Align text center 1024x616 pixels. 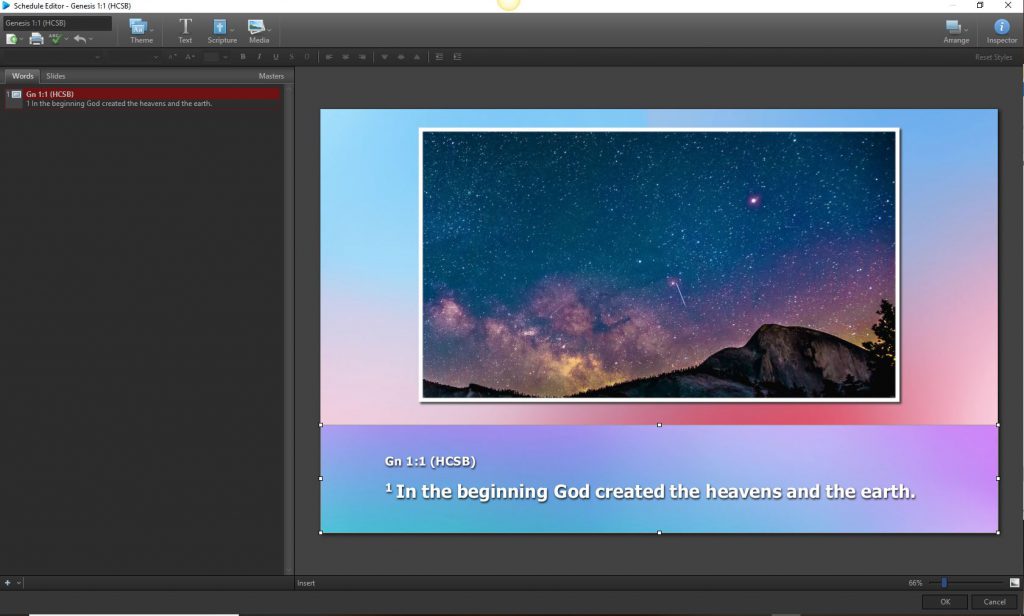coord(345,57)
